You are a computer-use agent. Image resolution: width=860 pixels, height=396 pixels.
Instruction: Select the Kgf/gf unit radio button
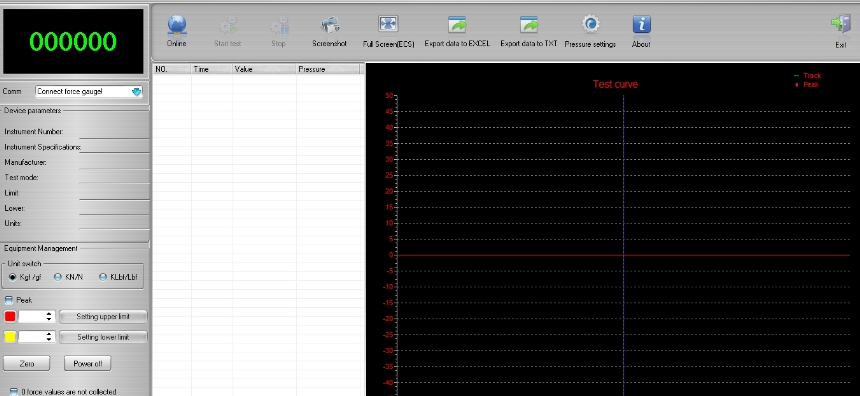13,277
